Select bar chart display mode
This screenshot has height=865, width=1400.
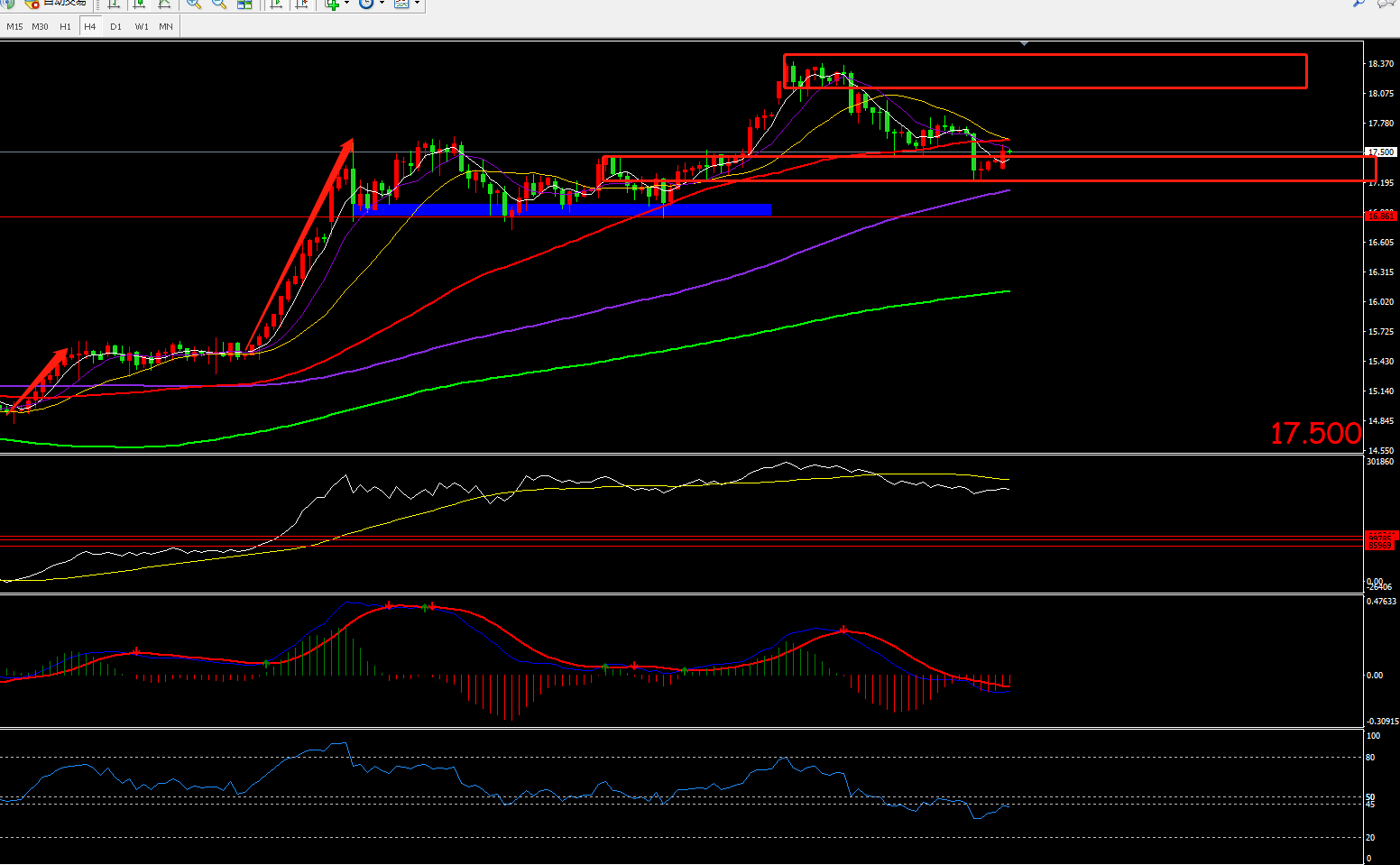(114, 4)
